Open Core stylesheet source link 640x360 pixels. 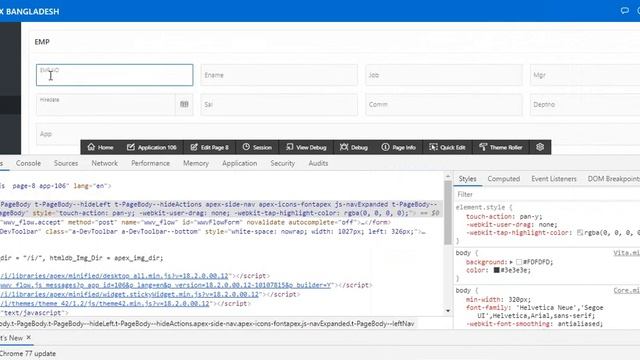627,291
